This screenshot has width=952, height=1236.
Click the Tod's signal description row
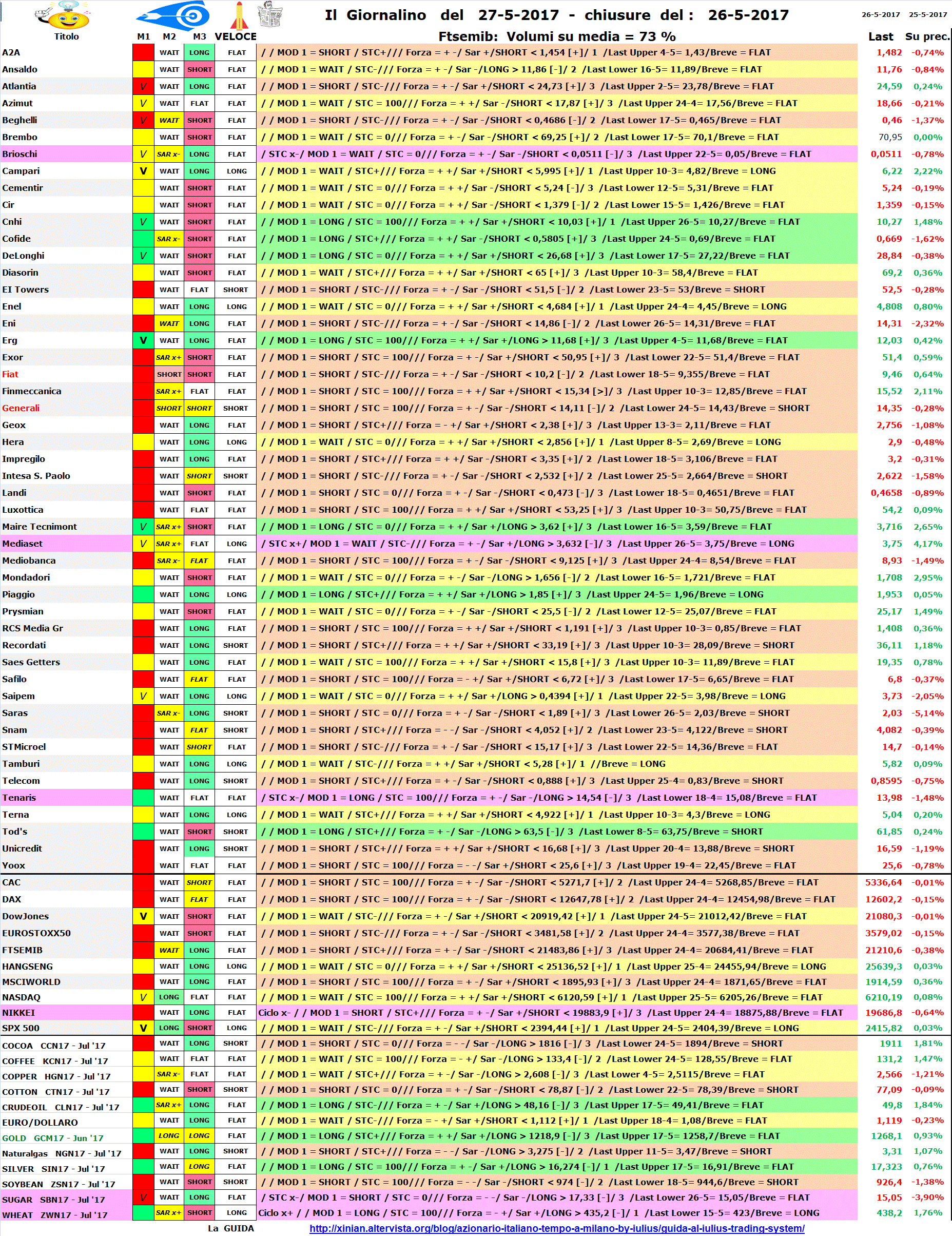point(557,832)
